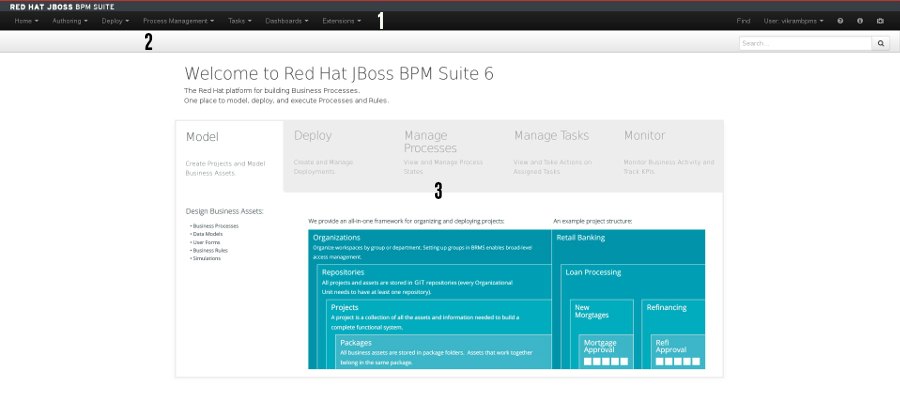Click the Find link in navbar
The width and height of the screenshot is (900, 394).
pyautogui.click(x=743, y=21)
